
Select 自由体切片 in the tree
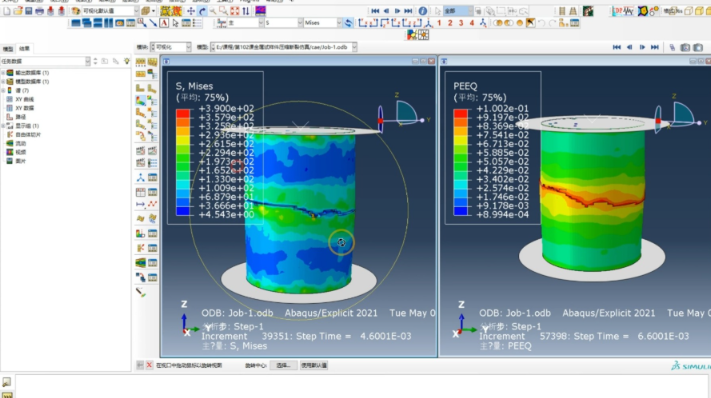click(28, 135)
